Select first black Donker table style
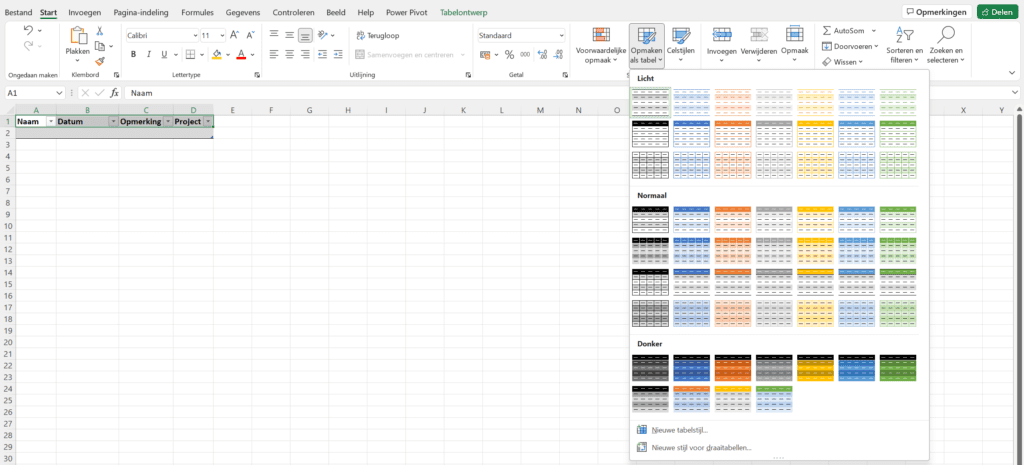This screenshot has height=465, width=1024. 650,367
